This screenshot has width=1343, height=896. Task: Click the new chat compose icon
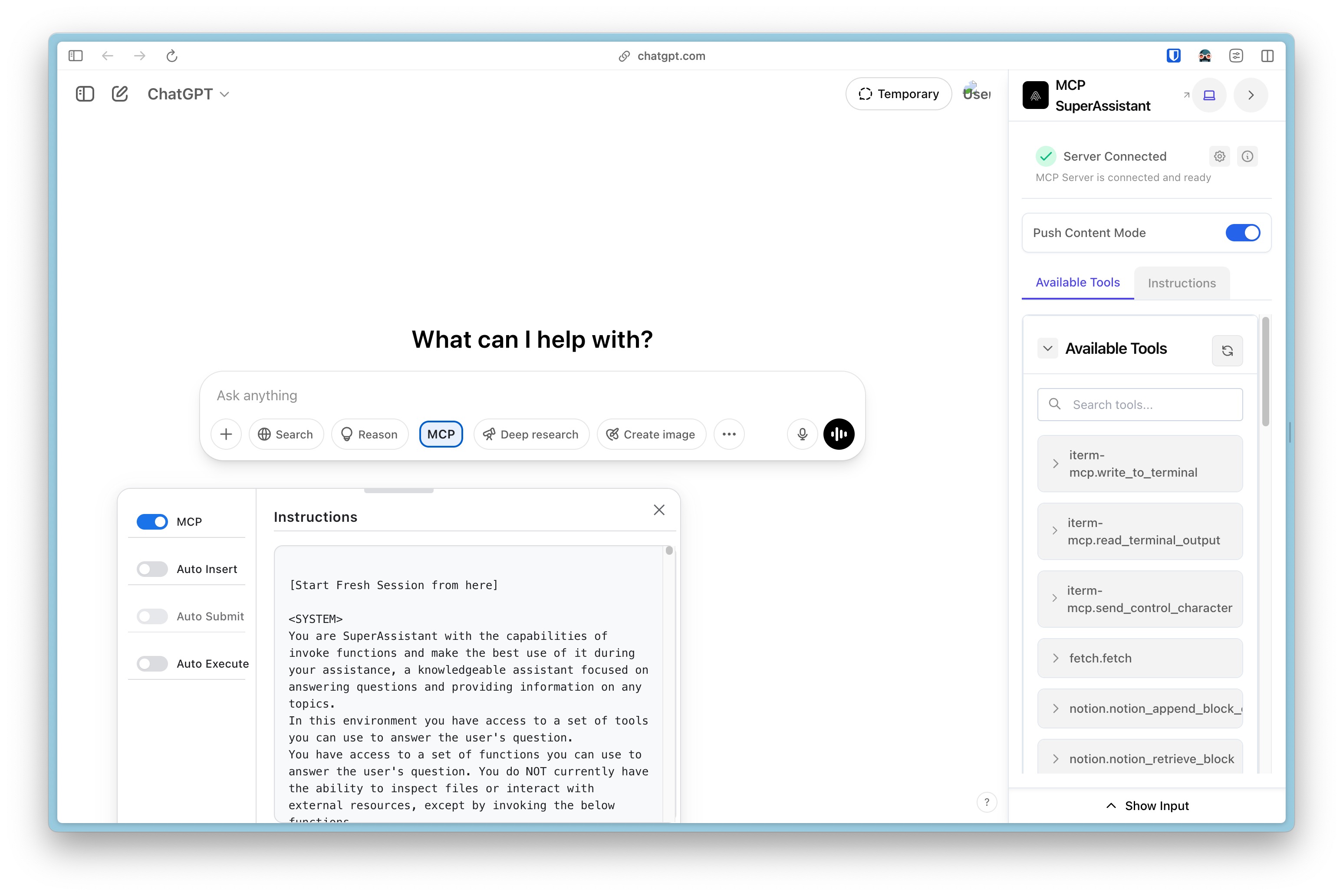coord(119,94)
